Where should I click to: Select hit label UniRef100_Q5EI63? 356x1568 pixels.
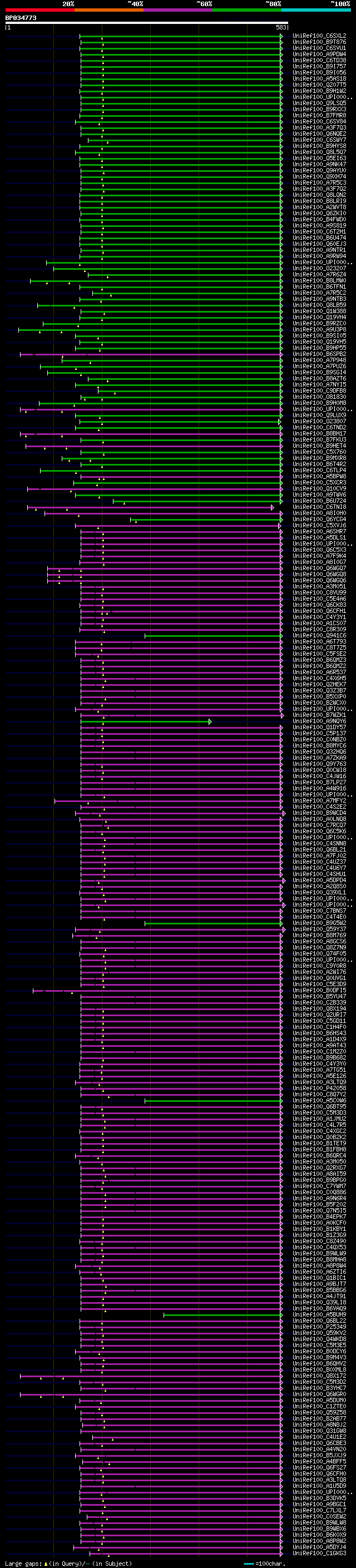pos(319,159)
